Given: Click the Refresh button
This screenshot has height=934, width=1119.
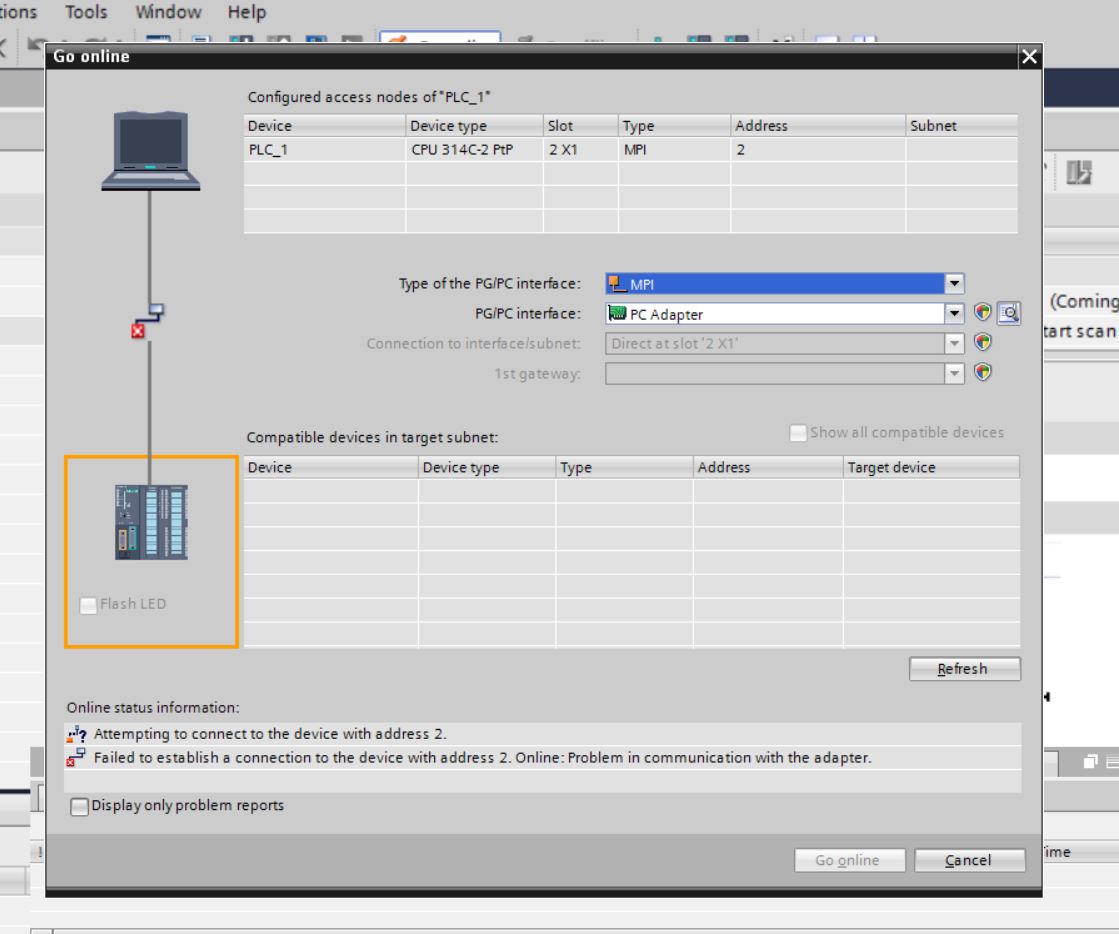Looking at the screenshot, I should [x=964, y=669].
